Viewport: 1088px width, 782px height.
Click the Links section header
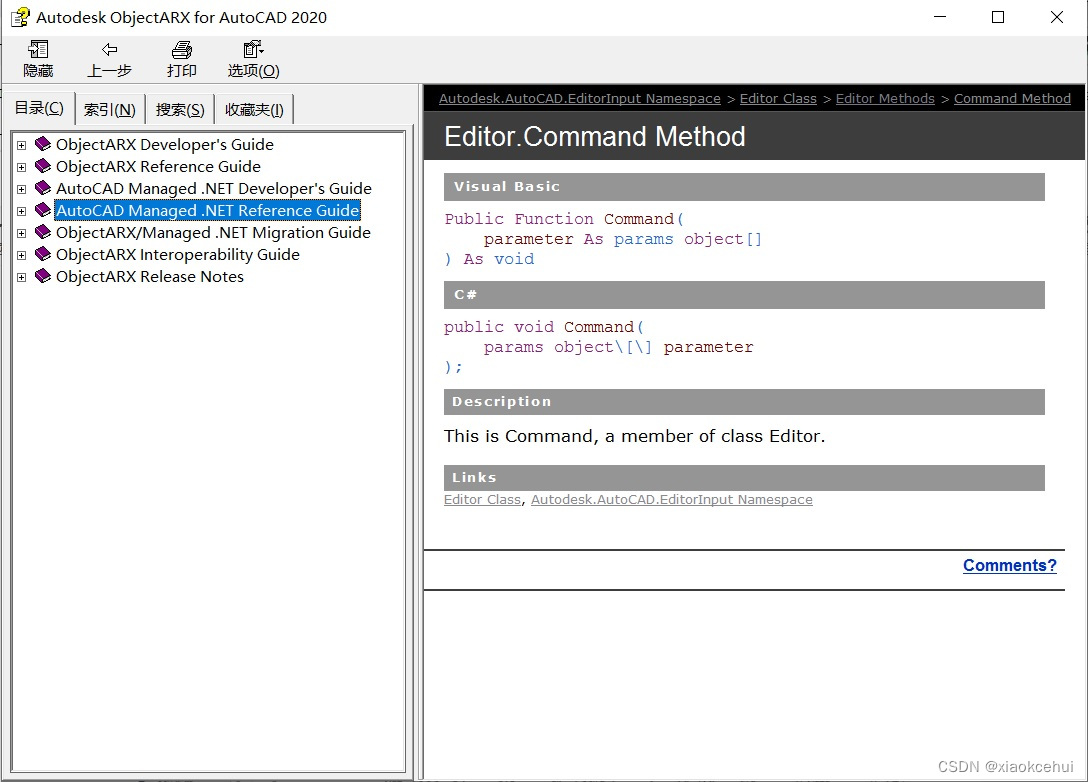coord(744,477)
